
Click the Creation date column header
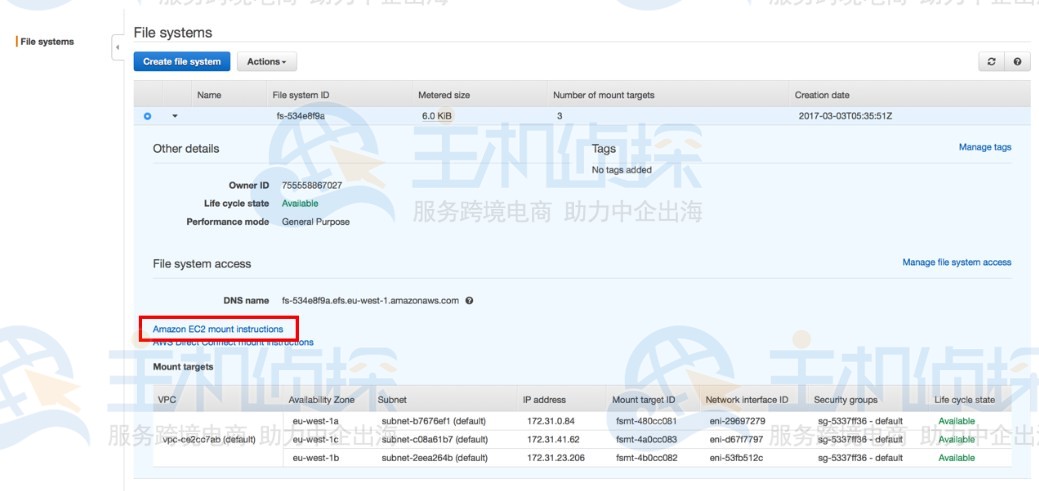click(822, 95)
